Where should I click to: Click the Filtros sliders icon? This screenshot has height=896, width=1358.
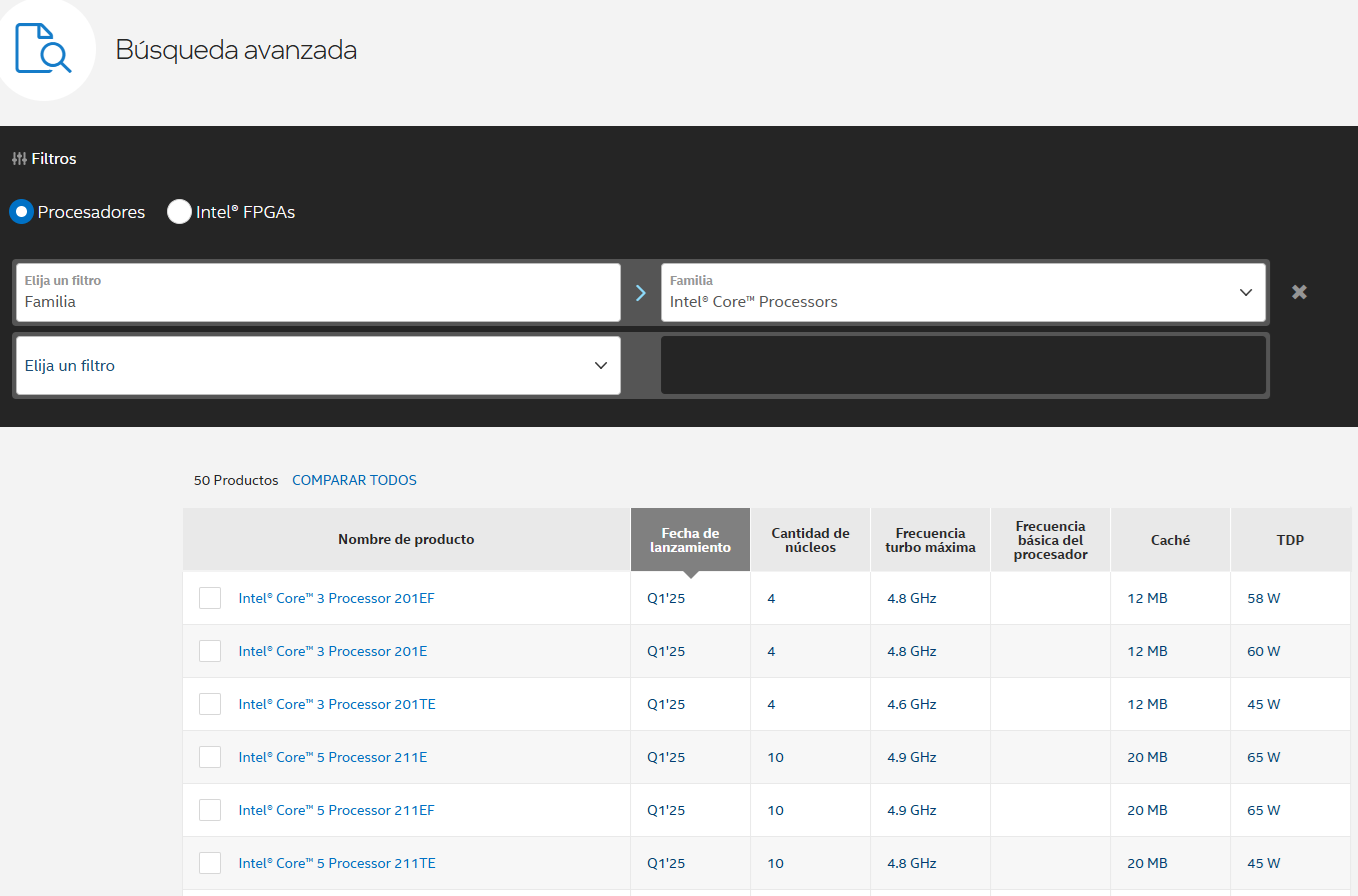pos(19,159)
